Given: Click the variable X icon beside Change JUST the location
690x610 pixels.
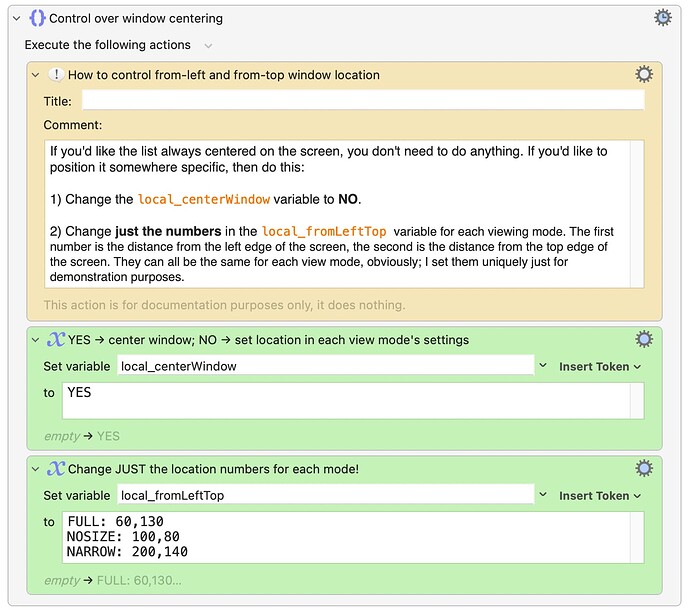Looking at the screenshot, I should pos(56,469).
